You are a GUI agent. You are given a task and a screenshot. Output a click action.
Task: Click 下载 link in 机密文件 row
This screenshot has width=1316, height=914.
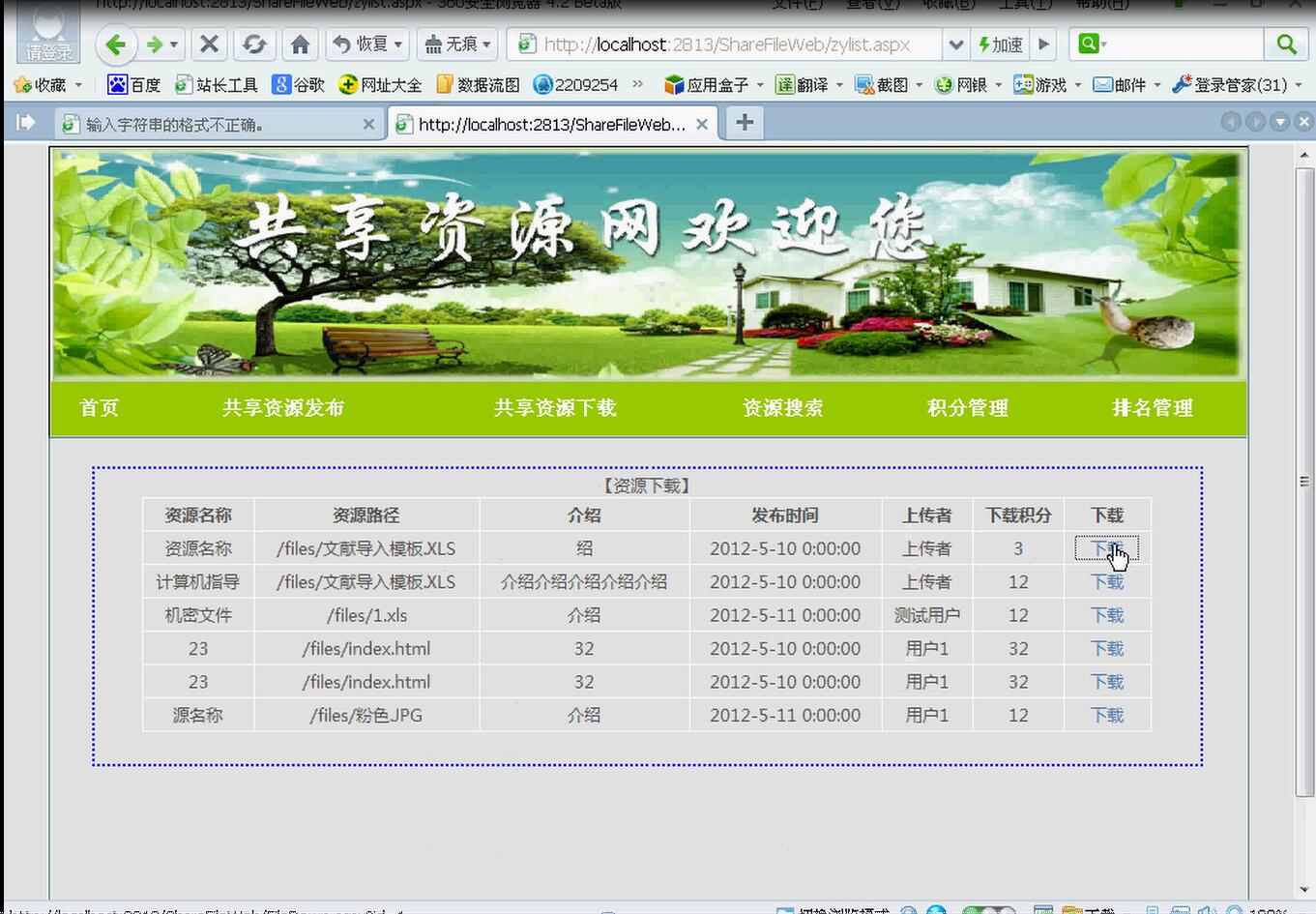point(1107,615)
